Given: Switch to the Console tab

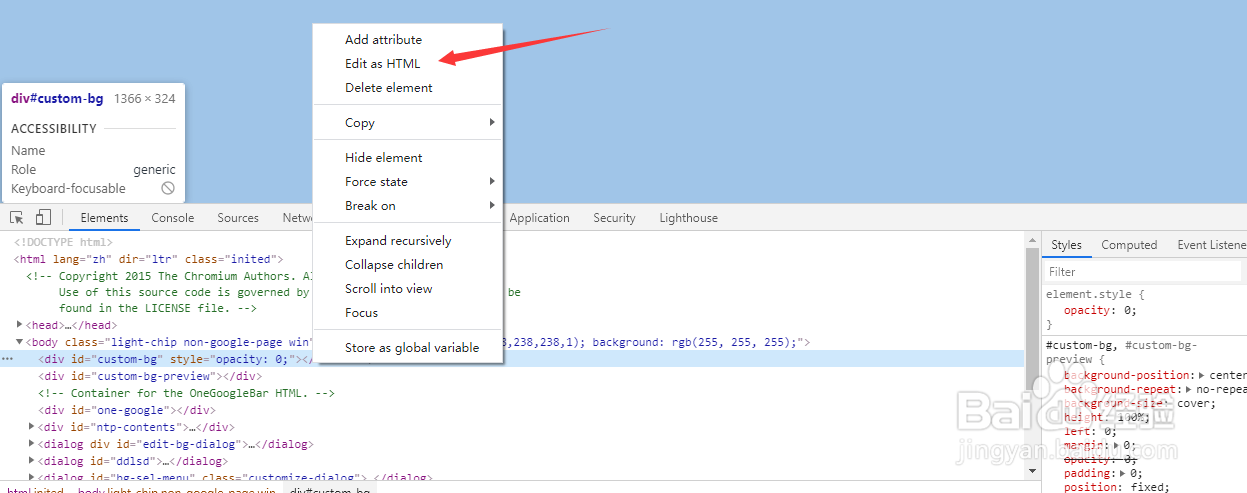Looking at the screenshot, I should 173,218.
